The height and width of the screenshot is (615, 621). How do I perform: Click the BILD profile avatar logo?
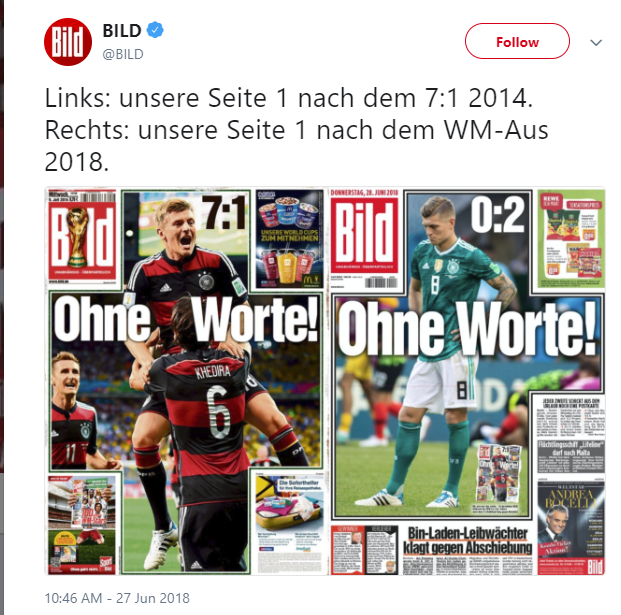click(68, 42)
